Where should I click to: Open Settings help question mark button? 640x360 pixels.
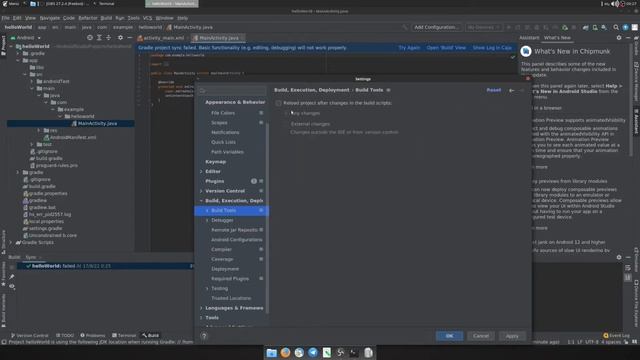coord(204,336)
